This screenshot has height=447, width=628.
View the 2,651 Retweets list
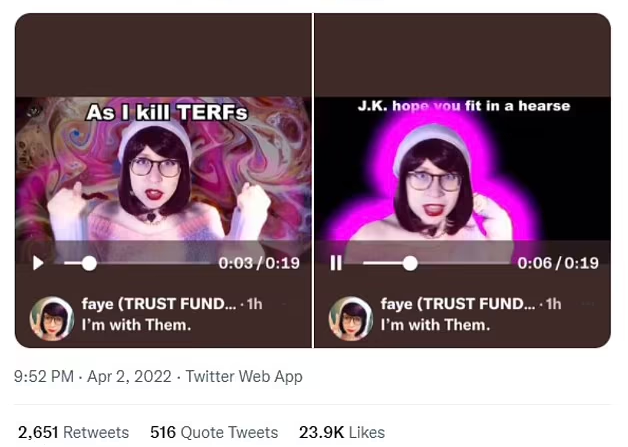click(x=73, y=432)
